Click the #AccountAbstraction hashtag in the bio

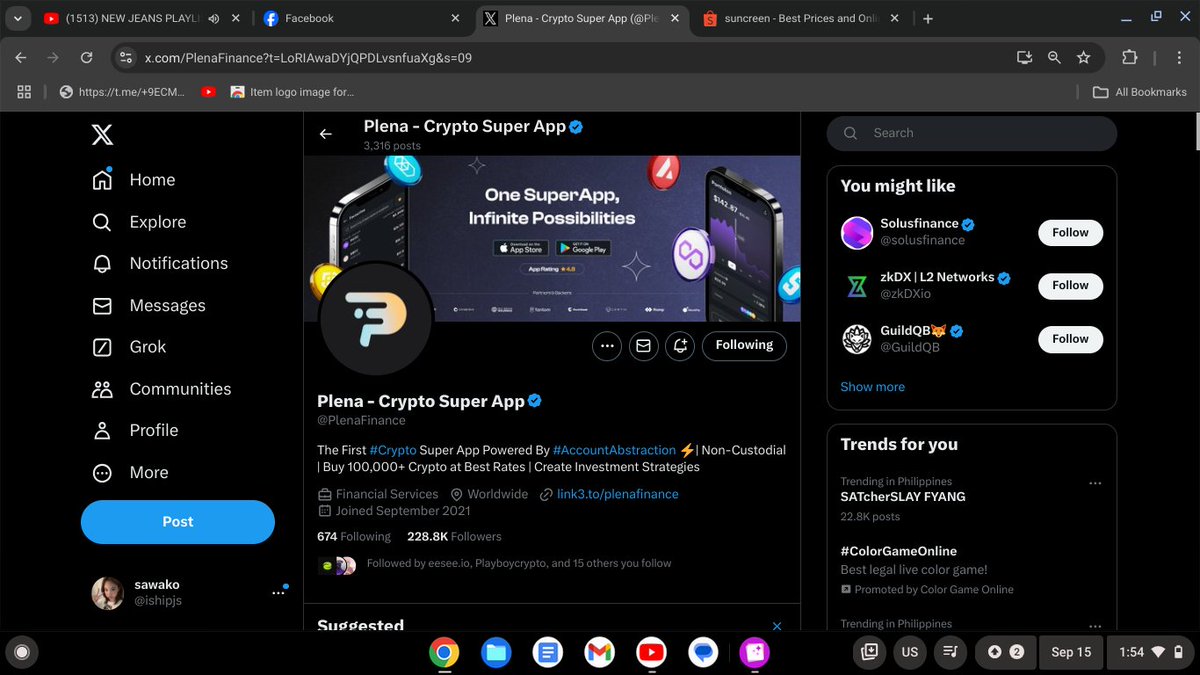coord(614,450)
